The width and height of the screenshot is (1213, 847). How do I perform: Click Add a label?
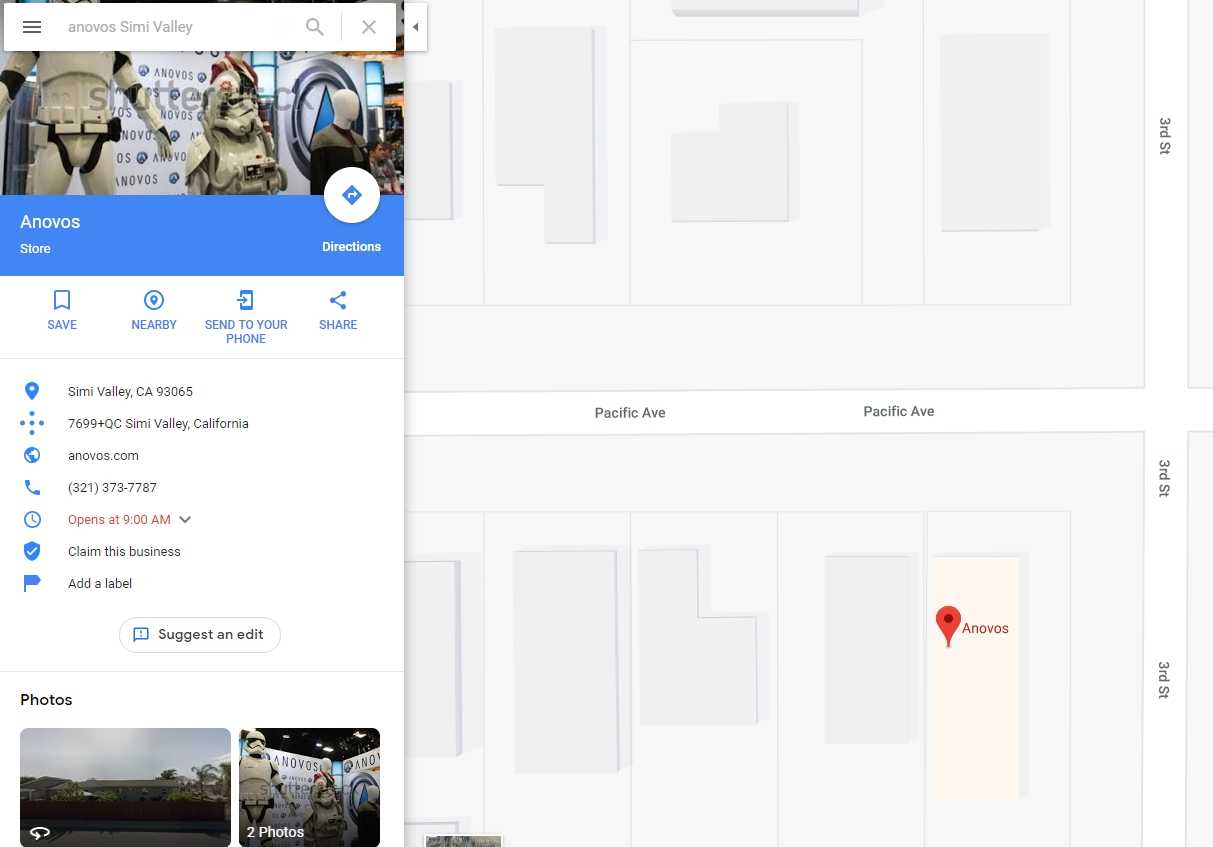[x=100, y=584]
